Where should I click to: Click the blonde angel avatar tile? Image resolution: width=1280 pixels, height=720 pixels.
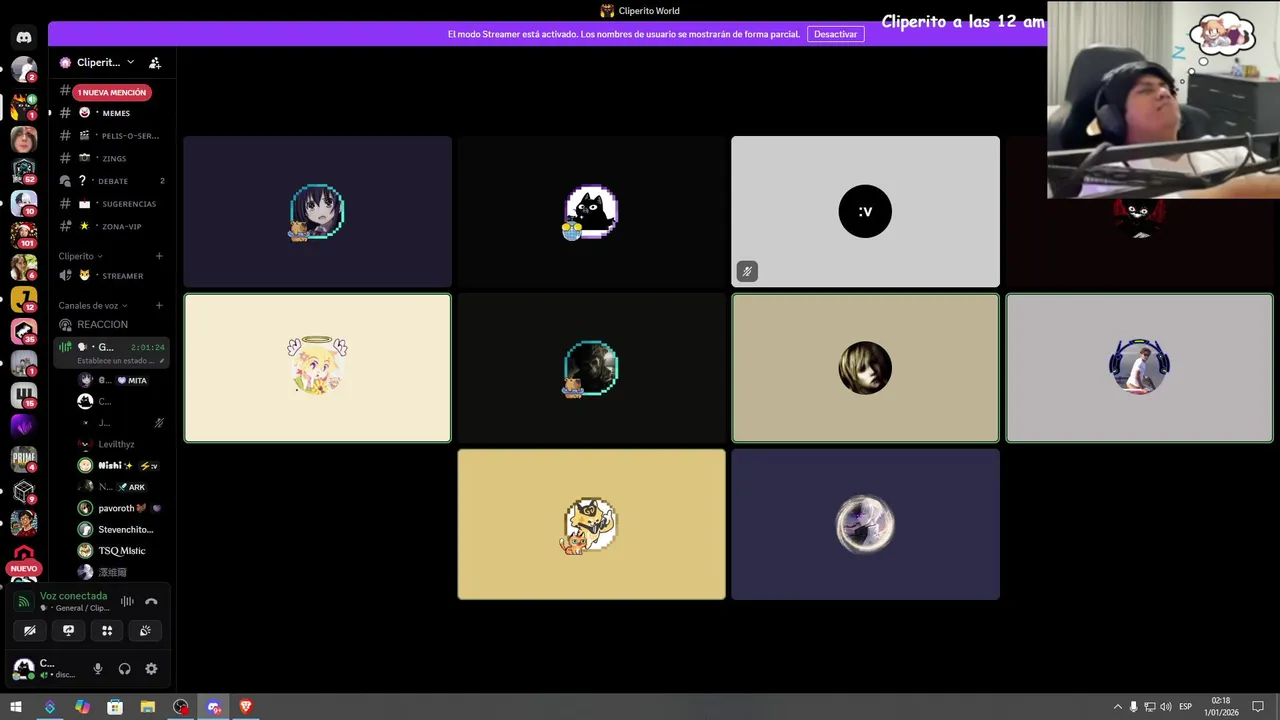(x=317, y=367)
